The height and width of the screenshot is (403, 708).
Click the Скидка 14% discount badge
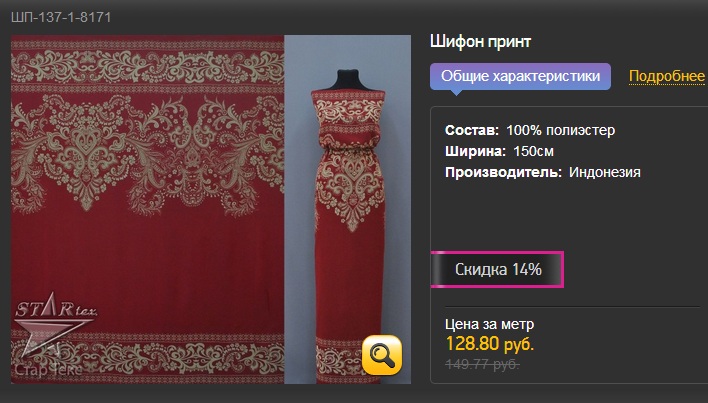pyautogui.click(x=497, y=269)
